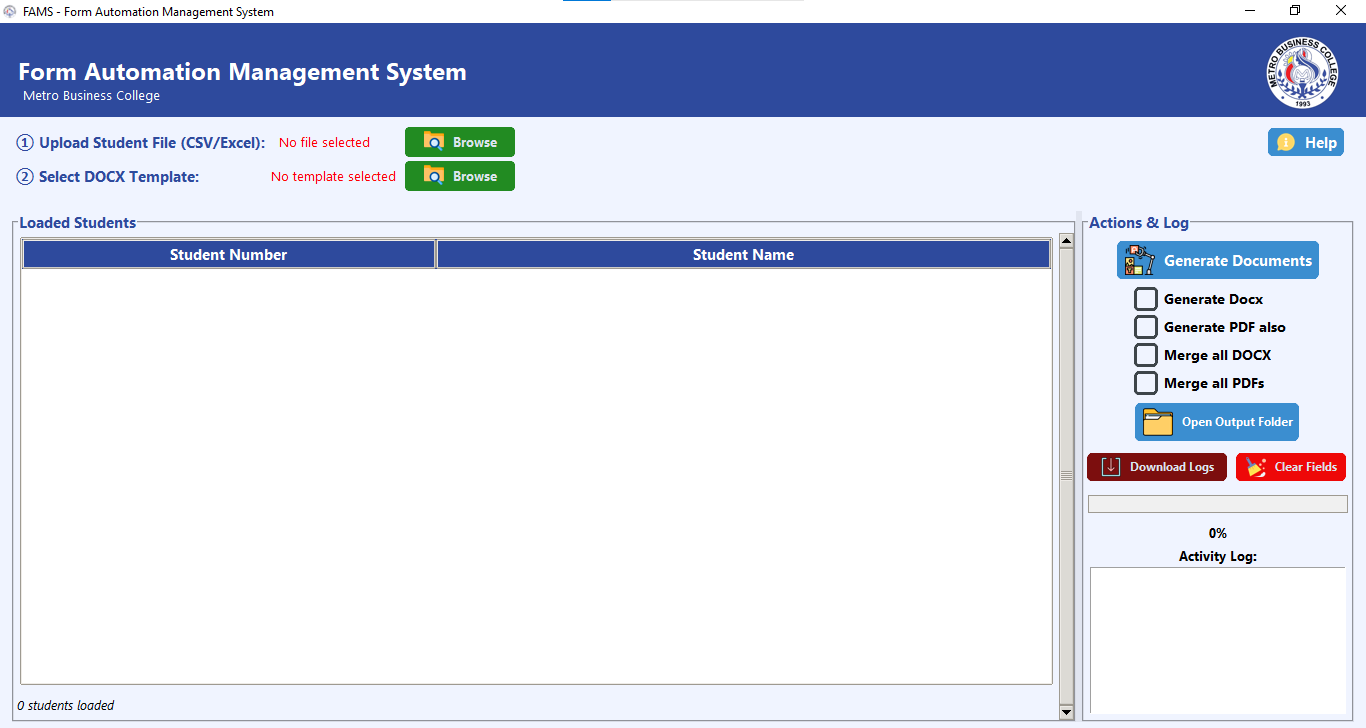The image size is (1366, 728).
Task: Enable the Generate Docx checkbox
Action: pos(1146,299)
